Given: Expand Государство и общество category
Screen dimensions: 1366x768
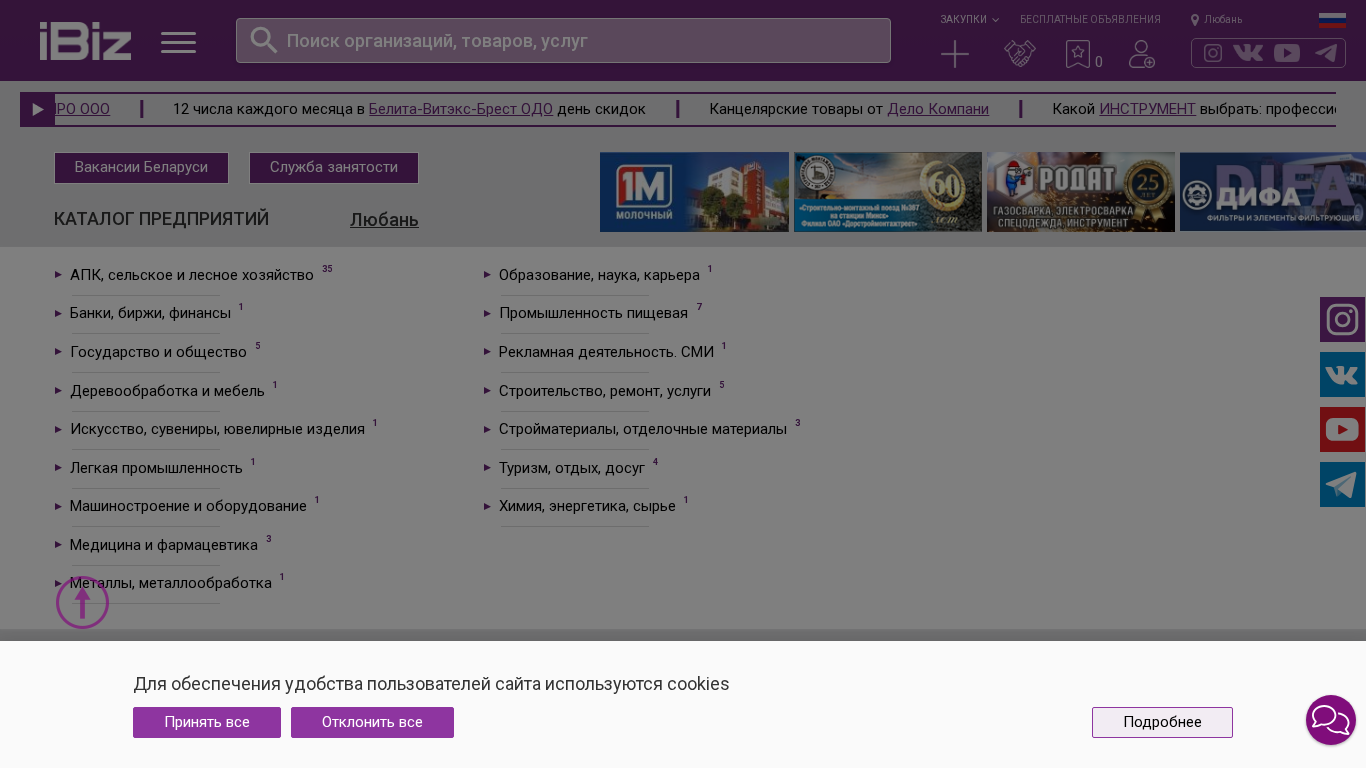Looking at the screenshot, I should click(158, 352).
